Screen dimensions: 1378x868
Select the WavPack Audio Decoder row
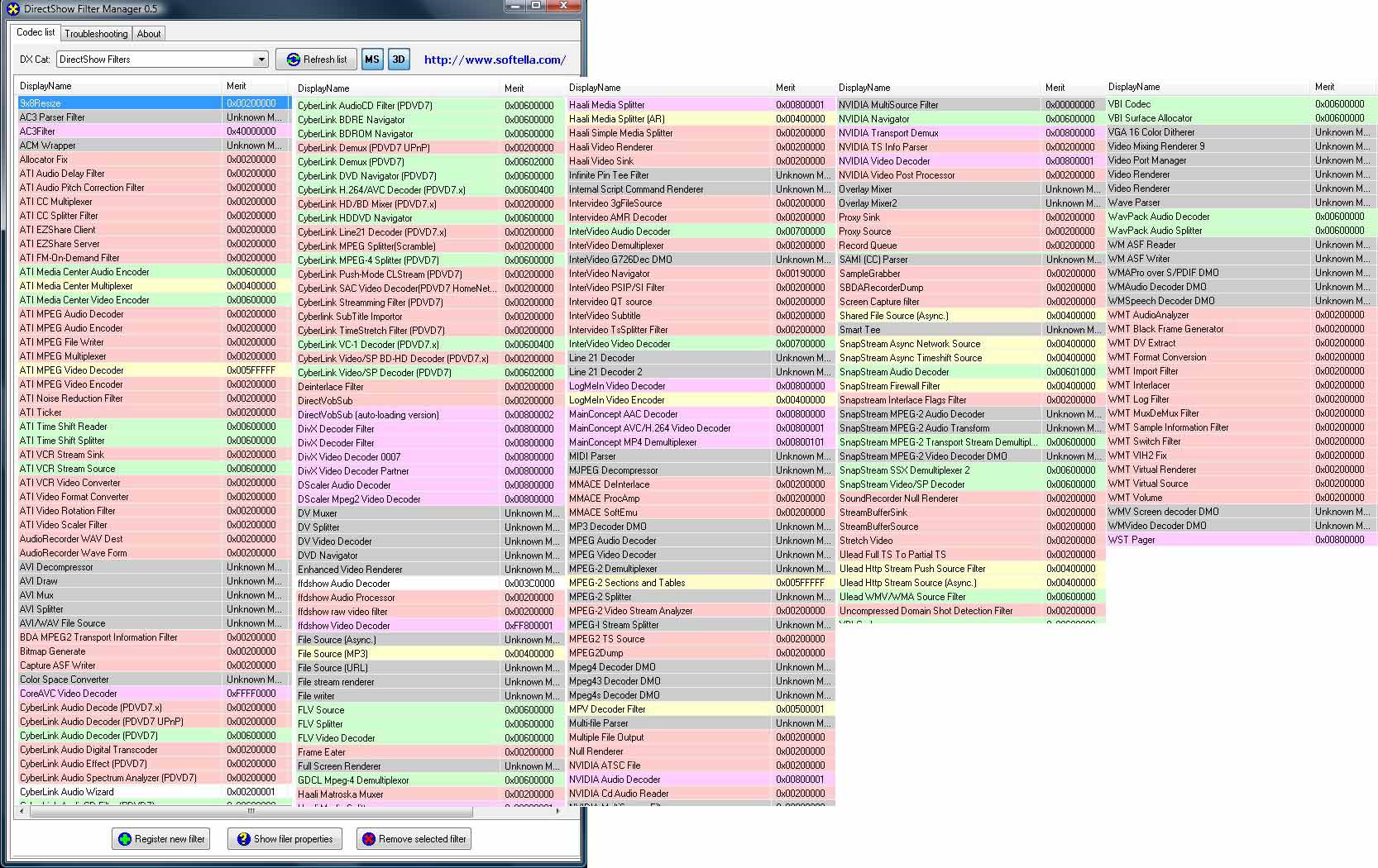[1242, 217]
